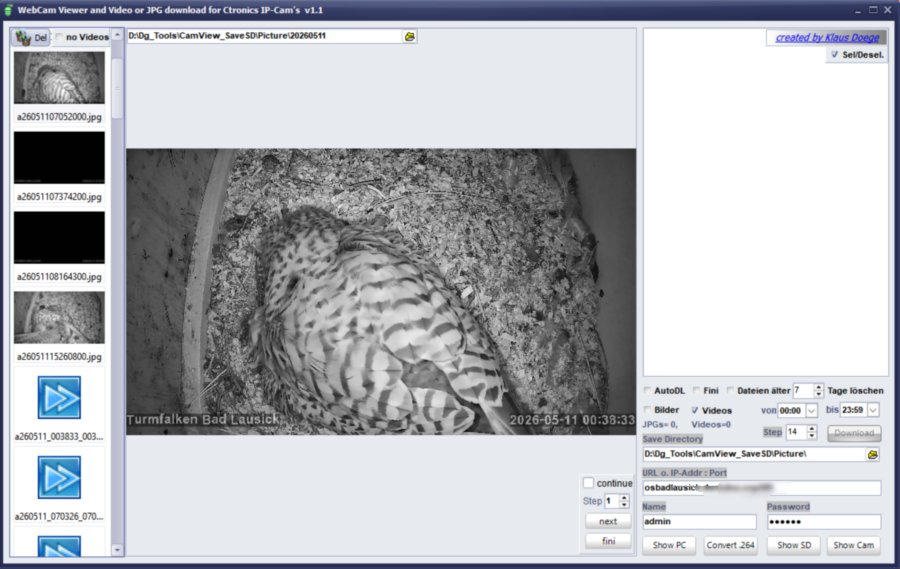This screenshot has height=569, width=900.
Task: Click the app icon in title bar
Action: pos(8,10)
